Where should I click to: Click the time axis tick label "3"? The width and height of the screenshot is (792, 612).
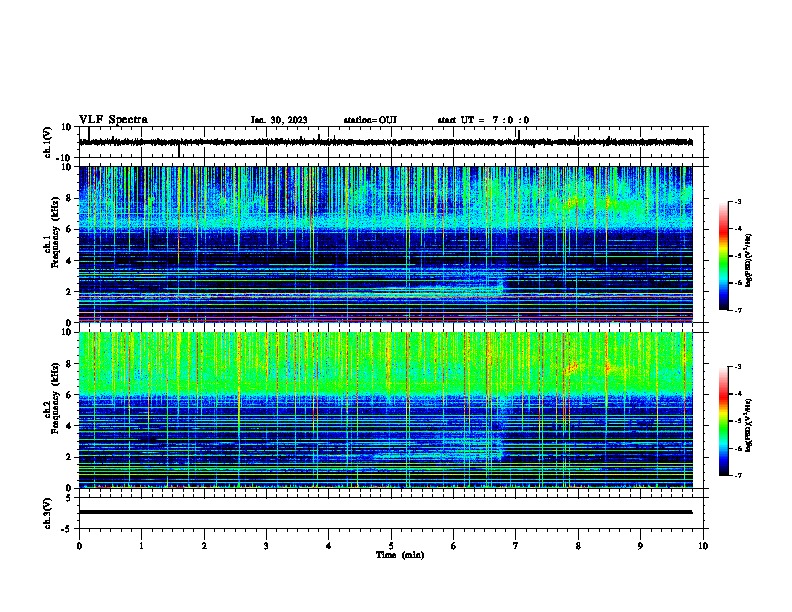[266, 546]
